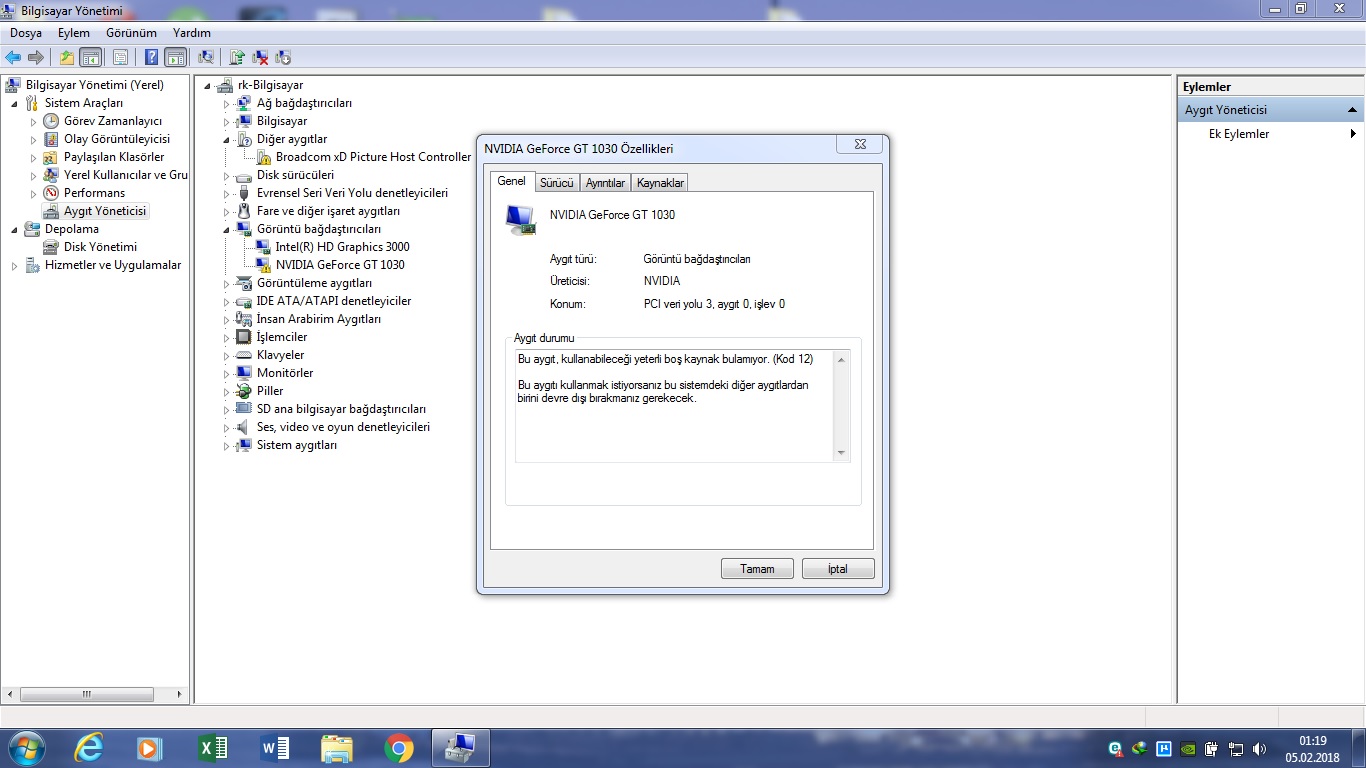
Task: Open Google Chrome from the taskbar
Action: pyautogui.click(x=399, y=748)
